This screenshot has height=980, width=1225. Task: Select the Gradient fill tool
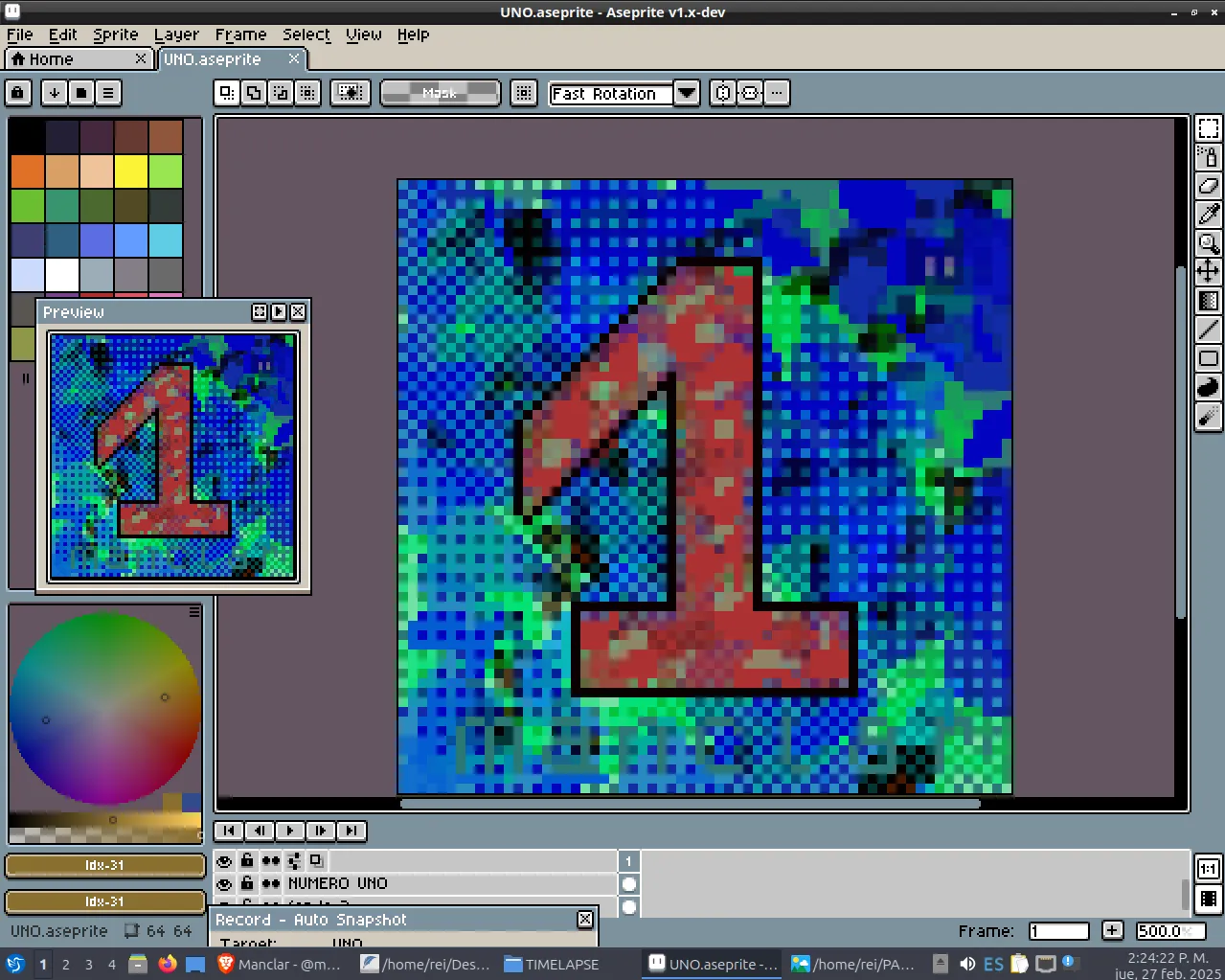point(1209,301)
